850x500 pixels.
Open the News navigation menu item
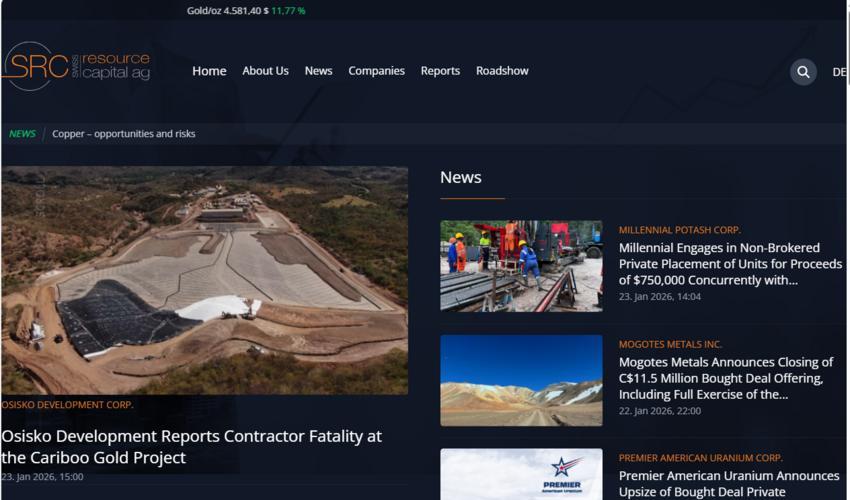(318, 71)
